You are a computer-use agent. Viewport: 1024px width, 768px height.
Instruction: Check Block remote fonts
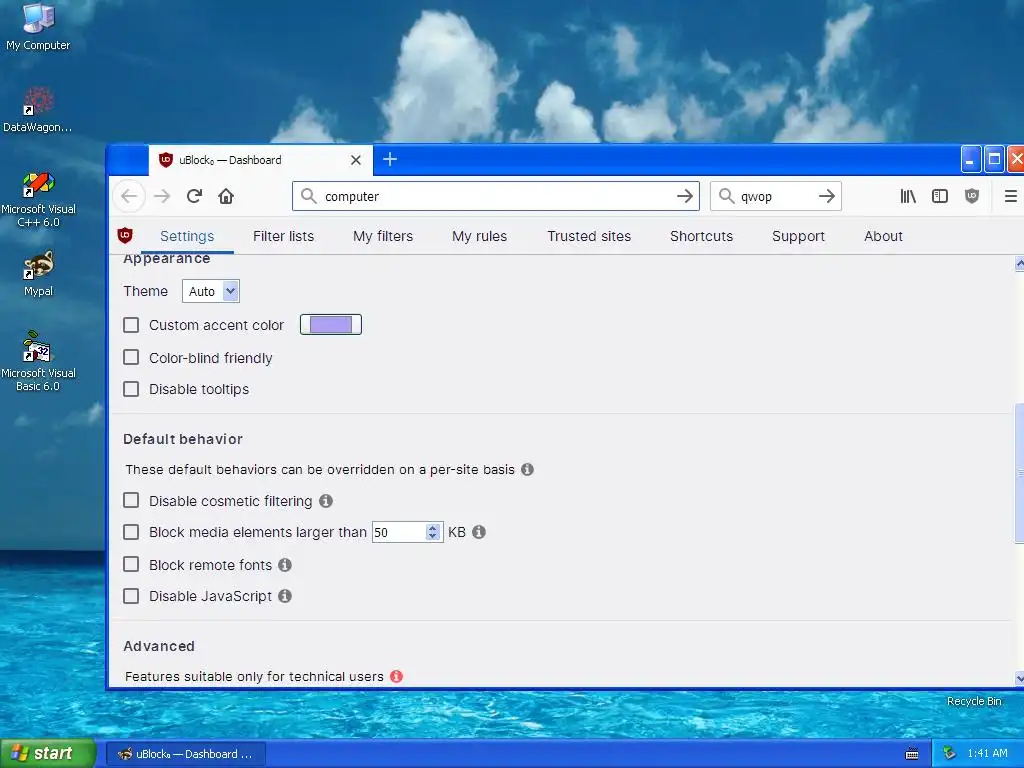coord(131,564)
